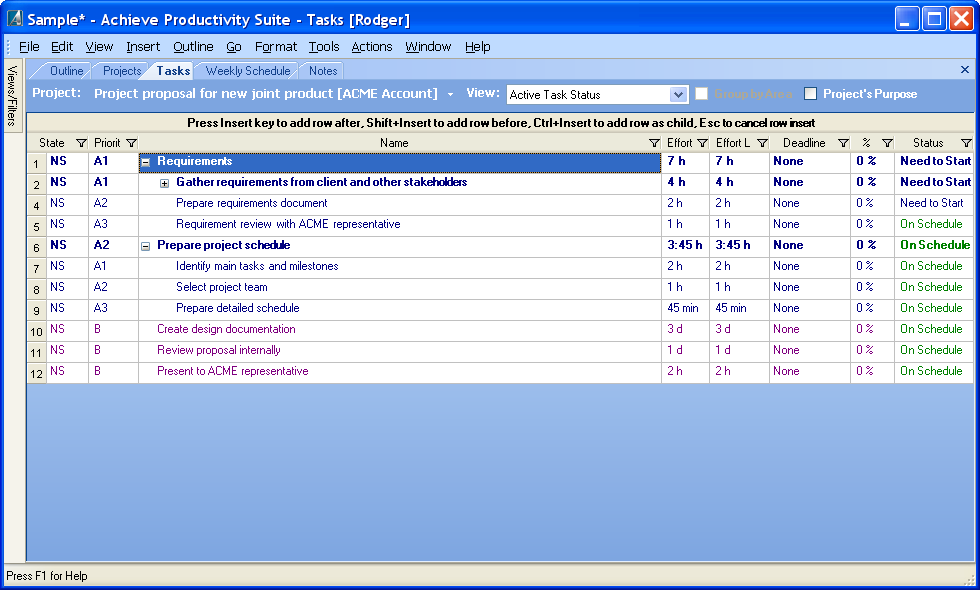Viewport: 980px width, 590px height.
Task: Expand Gather requirements from client task
Action: click(164, 183)
